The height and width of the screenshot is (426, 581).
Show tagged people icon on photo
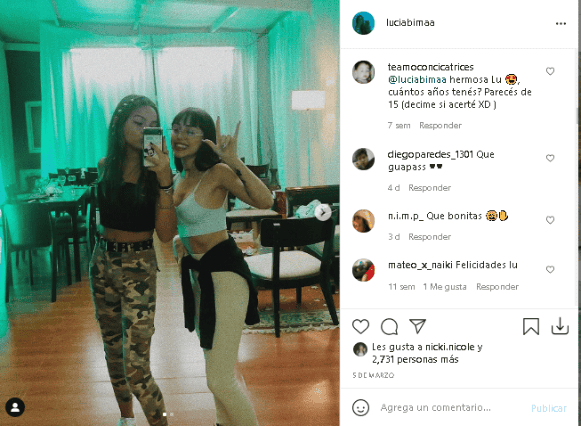15,407
